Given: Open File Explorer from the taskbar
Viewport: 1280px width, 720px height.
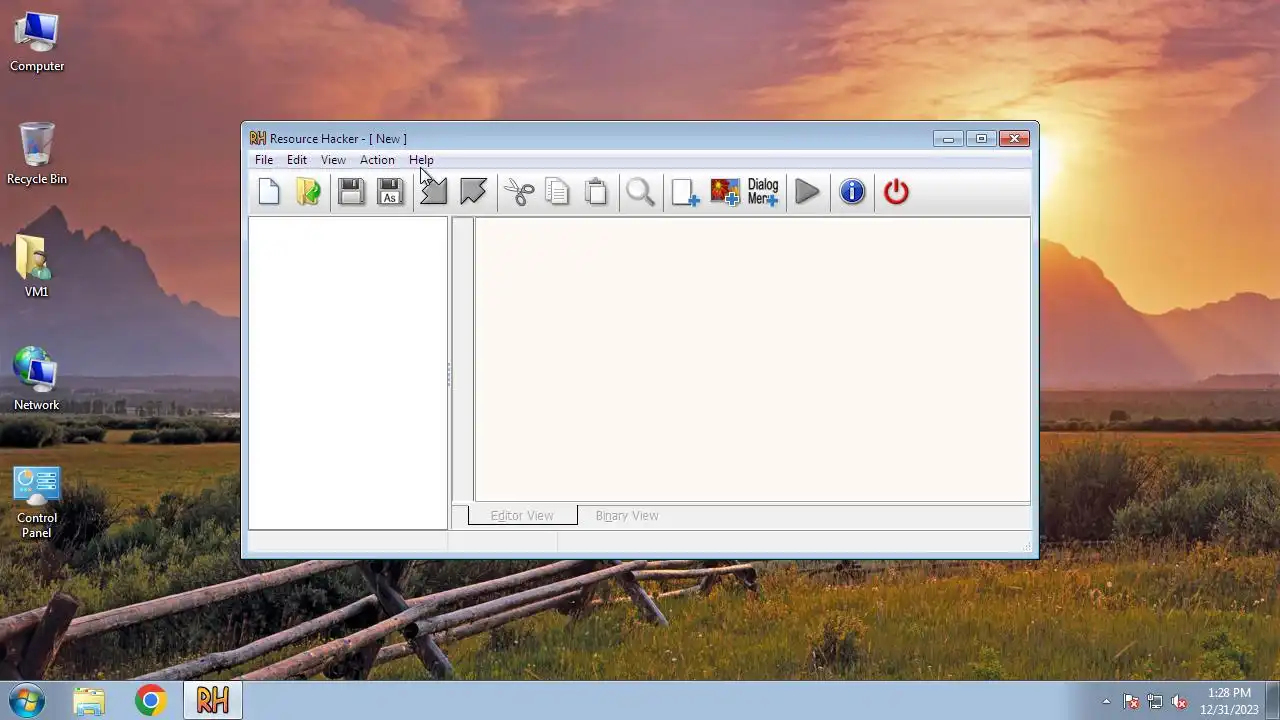Looking at the screenshot, I should pos(89,701).
